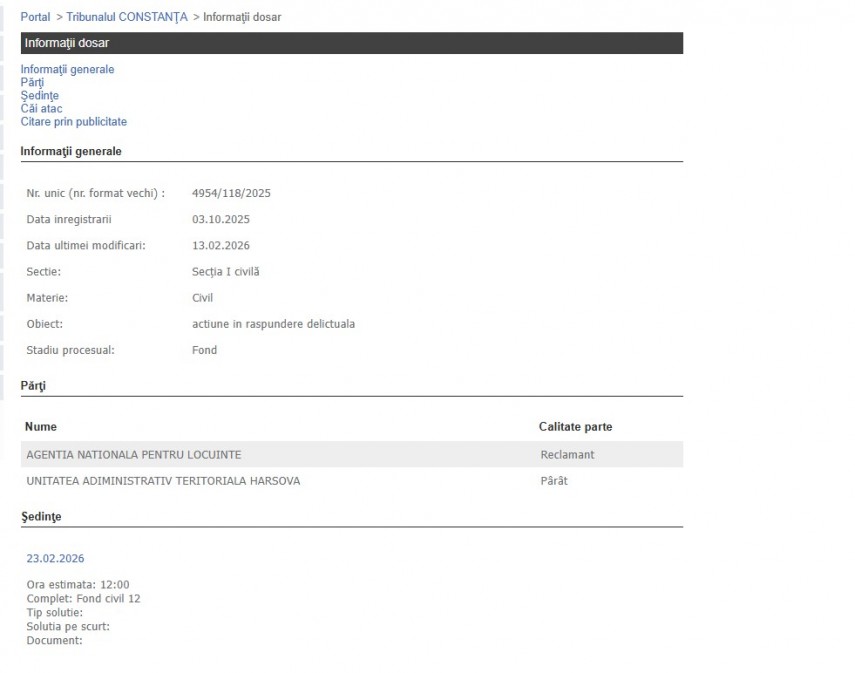Screen dimensions: 855x673
Task: Click the Nume column header
Action: click(x=41, y=427)
